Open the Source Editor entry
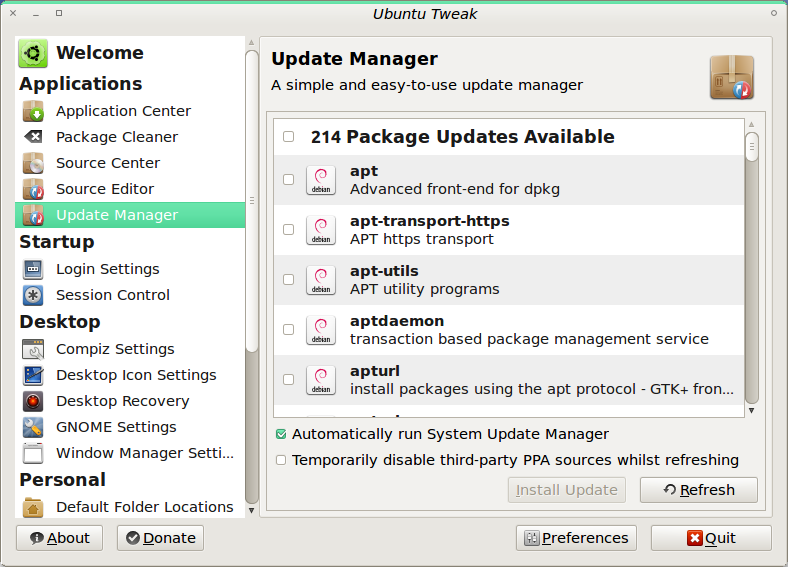This screenshot has height=567, width=788. (x=130, y=189)
